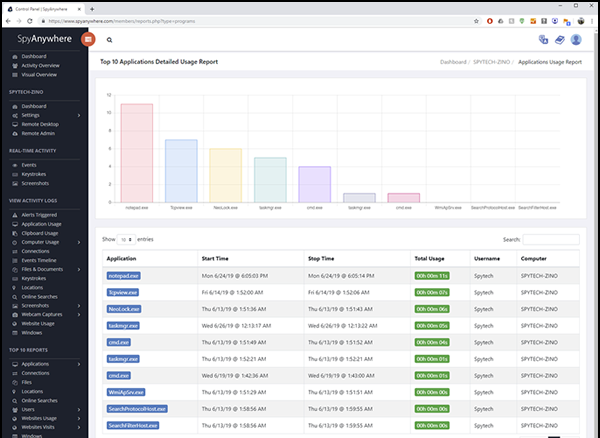
Task: Open a new browser tab with plus
Action: click(92, 9)
